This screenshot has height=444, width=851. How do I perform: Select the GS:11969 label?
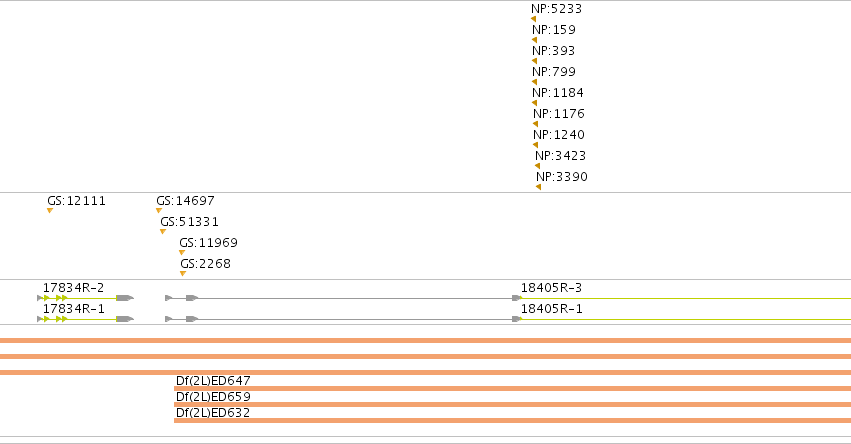pos(208,243)
